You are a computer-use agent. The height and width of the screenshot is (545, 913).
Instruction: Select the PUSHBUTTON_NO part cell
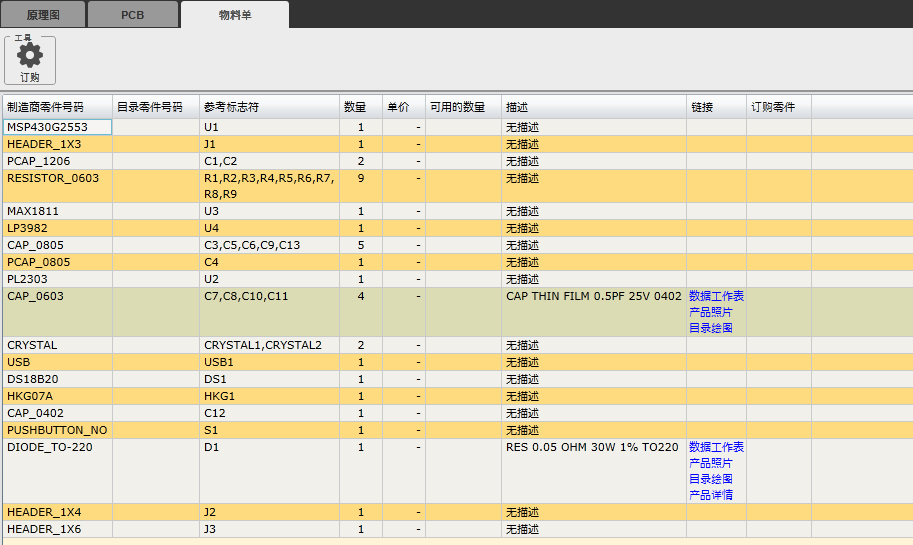point(58,430)
